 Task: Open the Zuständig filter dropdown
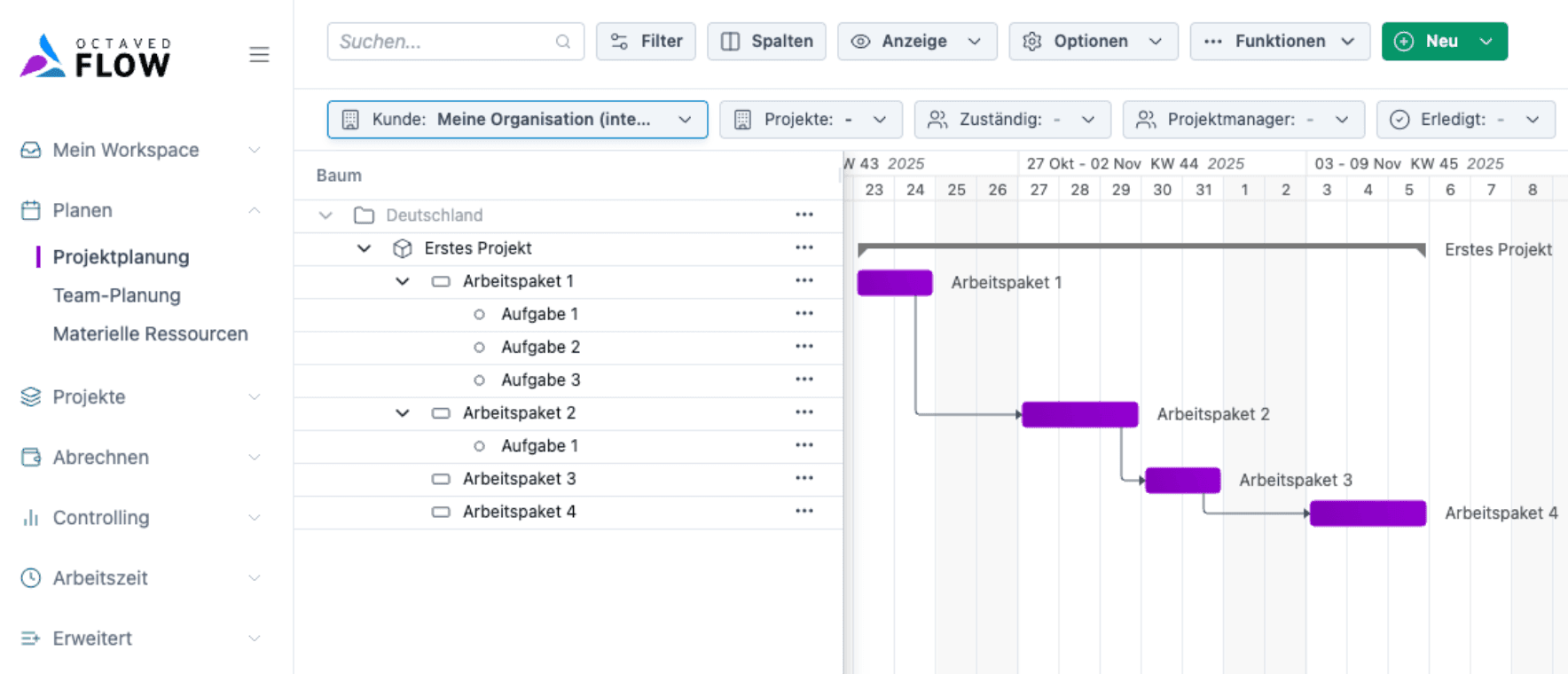1013,120
